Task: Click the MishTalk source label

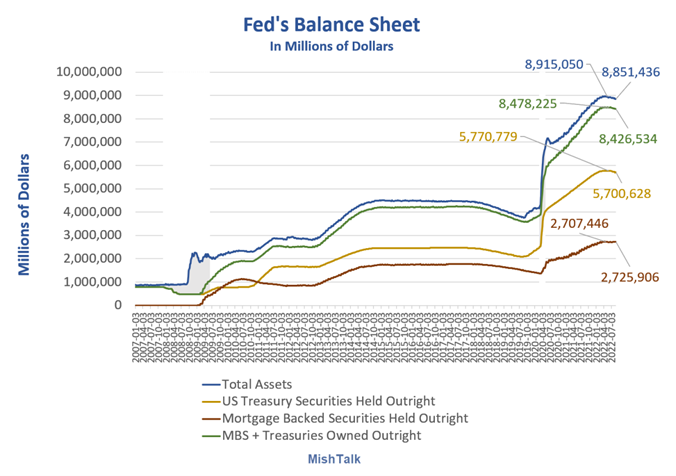Action: (x=334, y=459)
